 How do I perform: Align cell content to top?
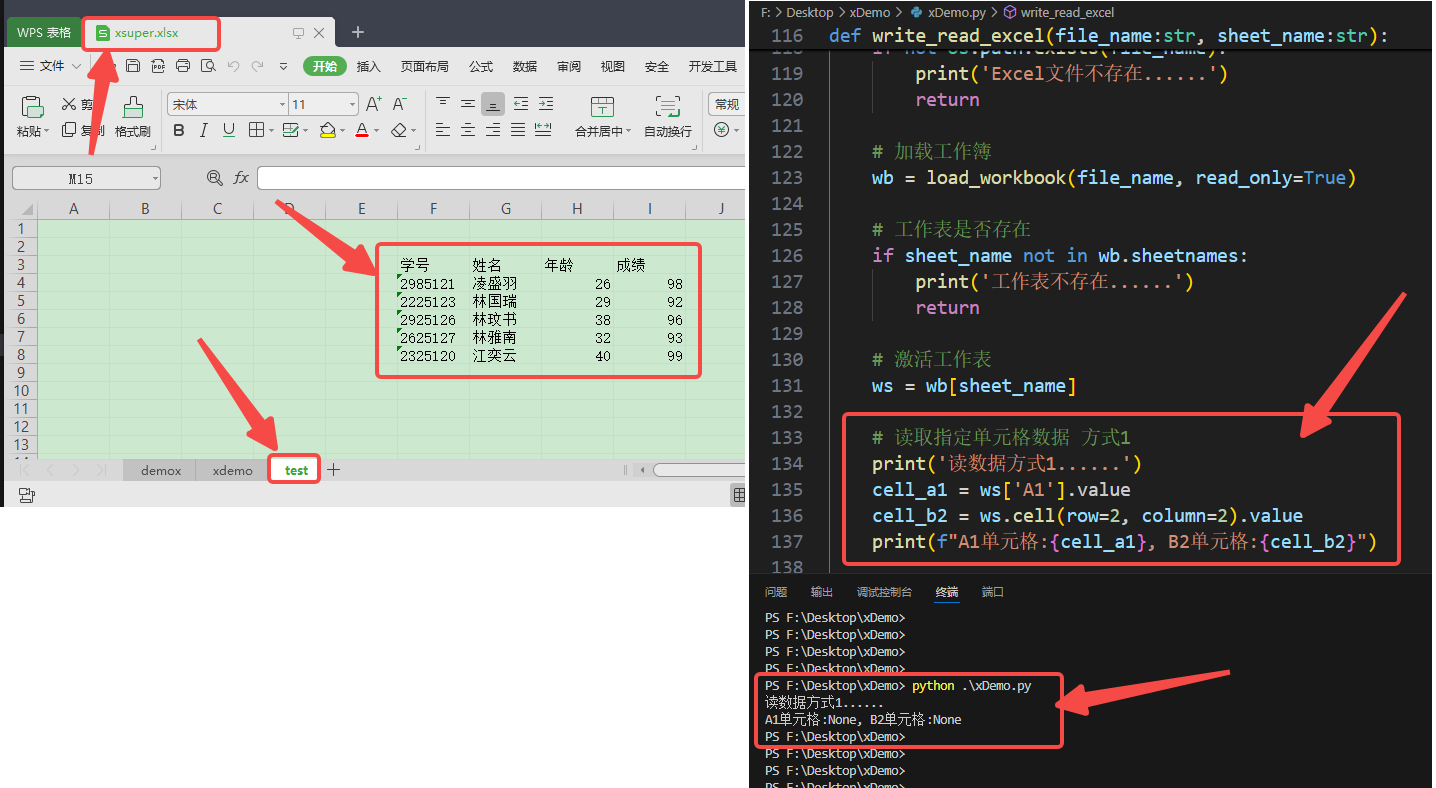(442, 104)
